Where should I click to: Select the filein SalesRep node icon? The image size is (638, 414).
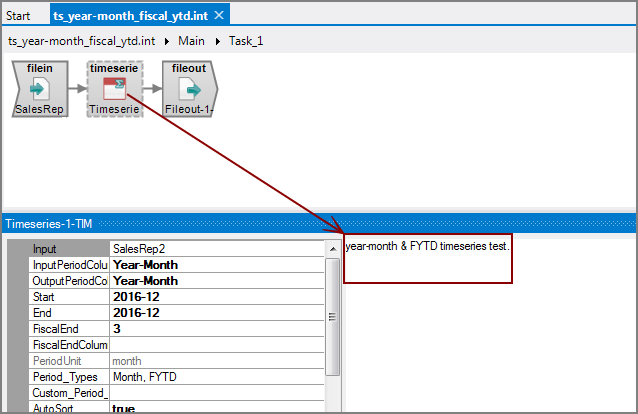point(40,89)
